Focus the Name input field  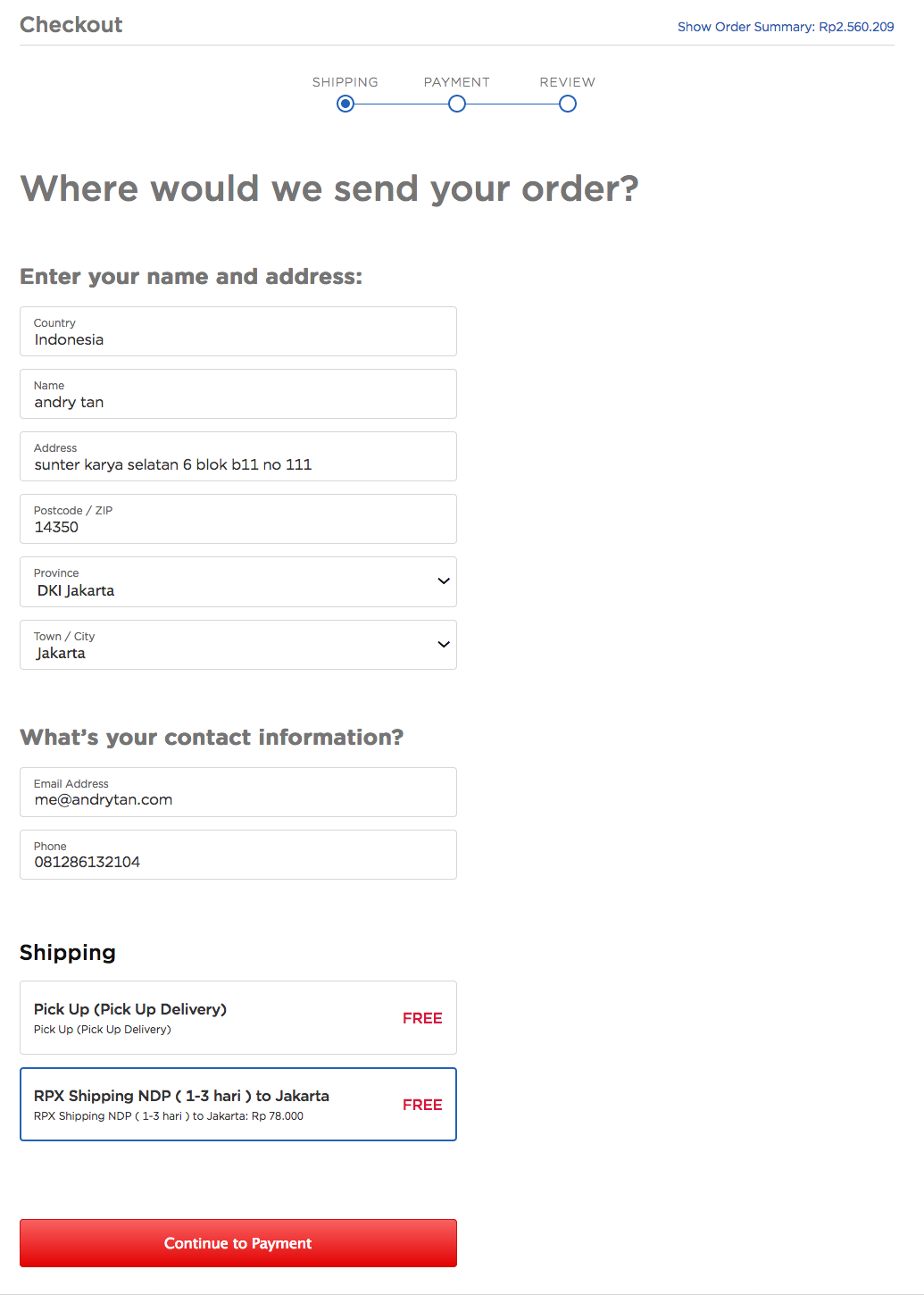238,394
